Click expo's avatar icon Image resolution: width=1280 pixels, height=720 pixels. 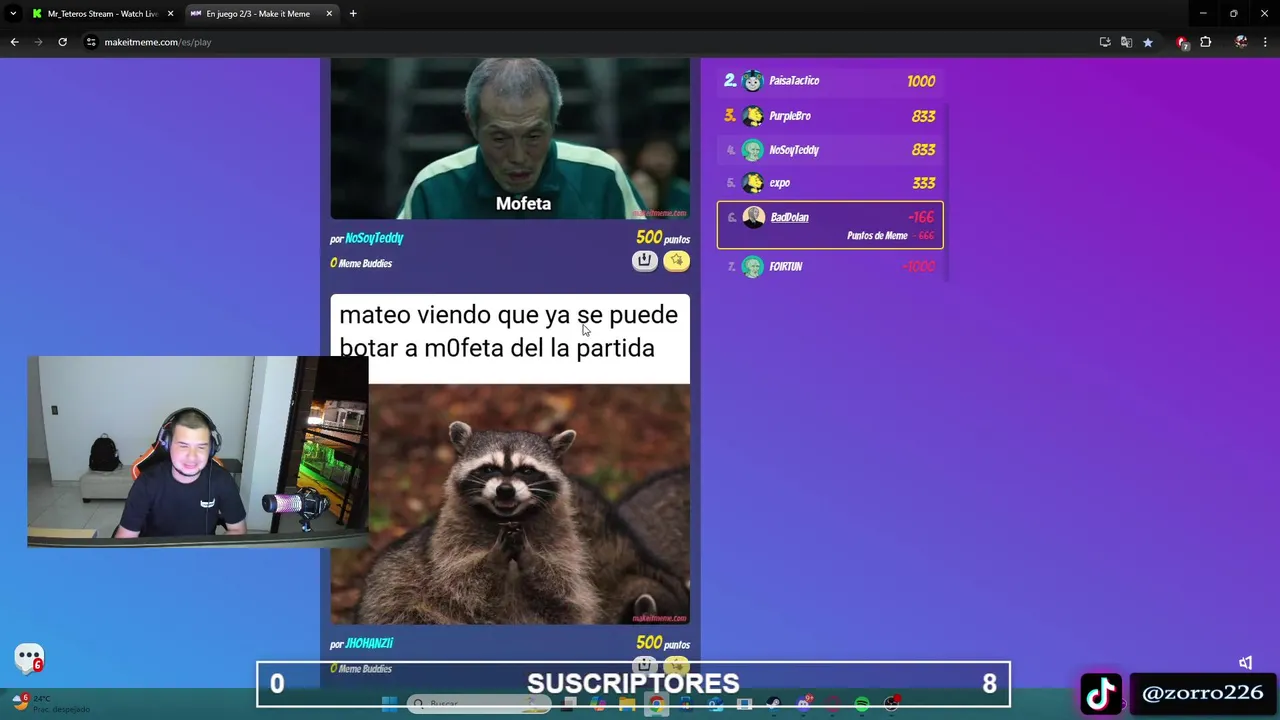[x=753, y=183]
